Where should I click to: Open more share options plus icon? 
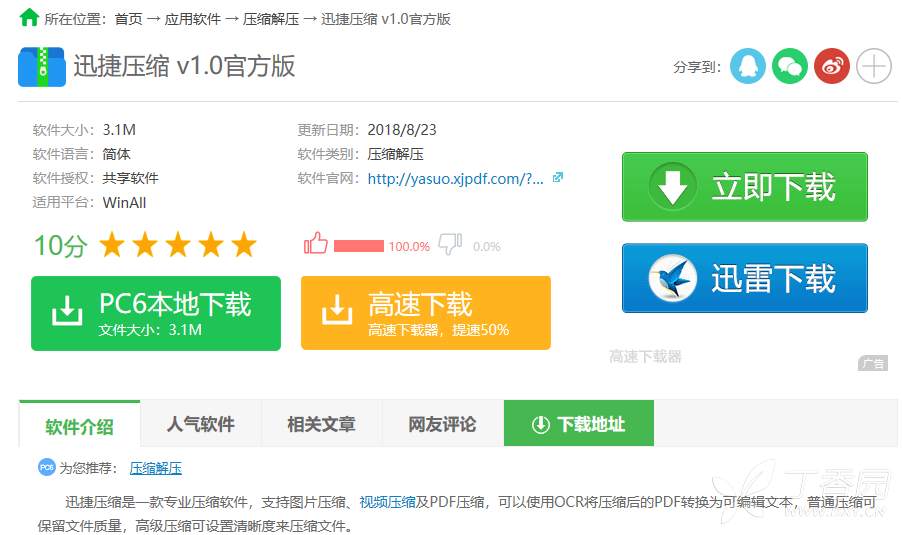(873, 66)
